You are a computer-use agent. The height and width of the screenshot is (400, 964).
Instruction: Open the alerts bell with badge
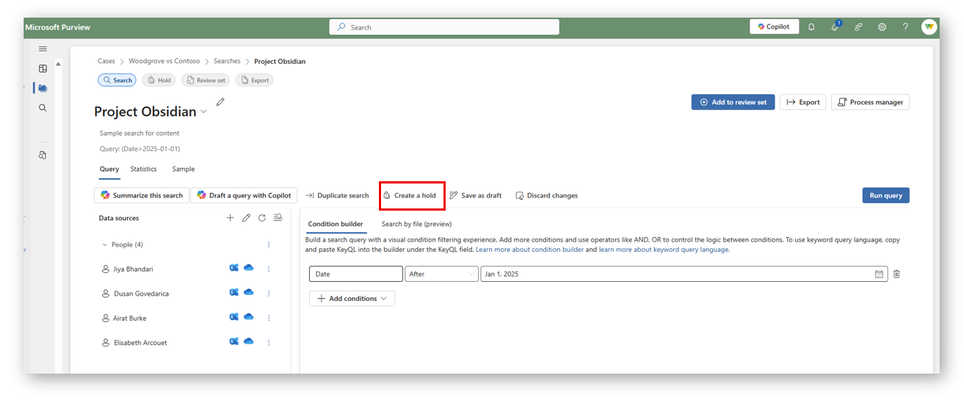pyautogui.click(x=835, y=26)
